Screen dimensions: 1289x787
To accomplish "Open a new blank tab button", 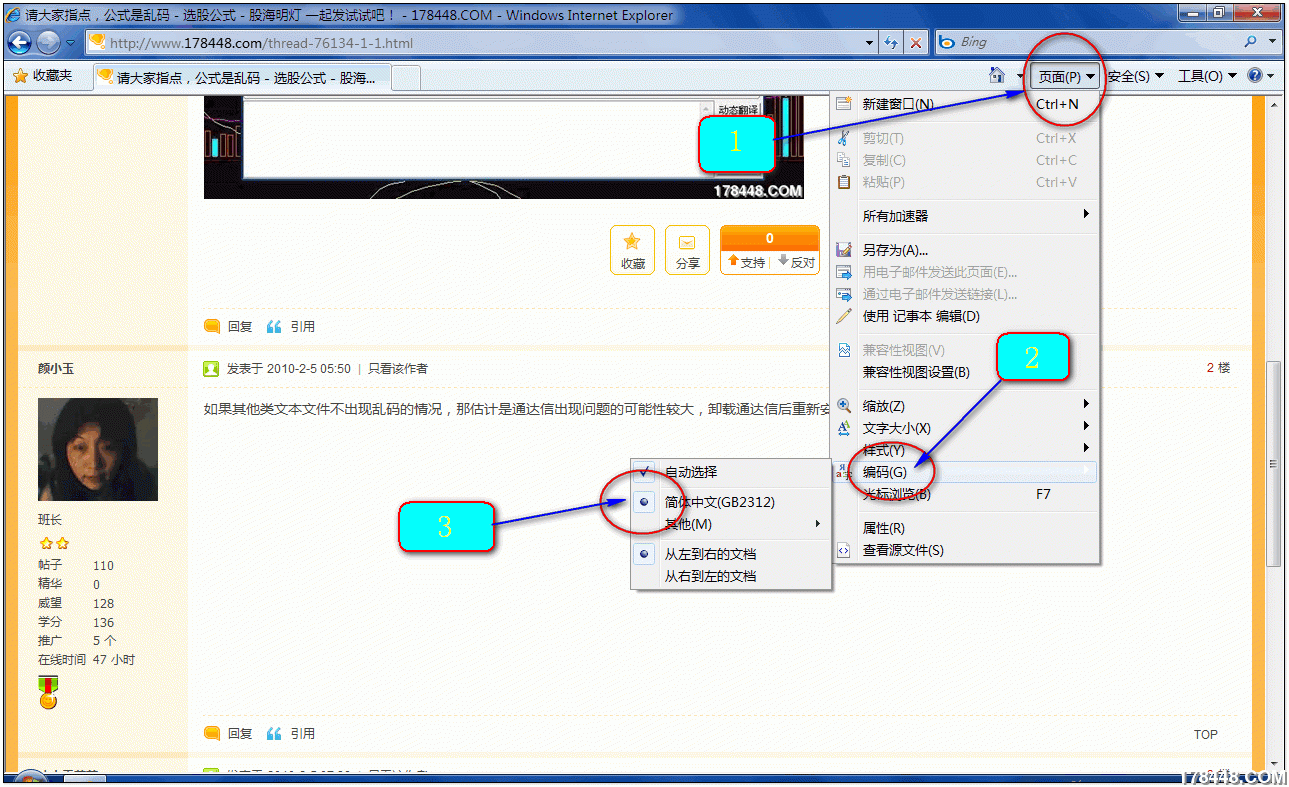I will (405, 77).
